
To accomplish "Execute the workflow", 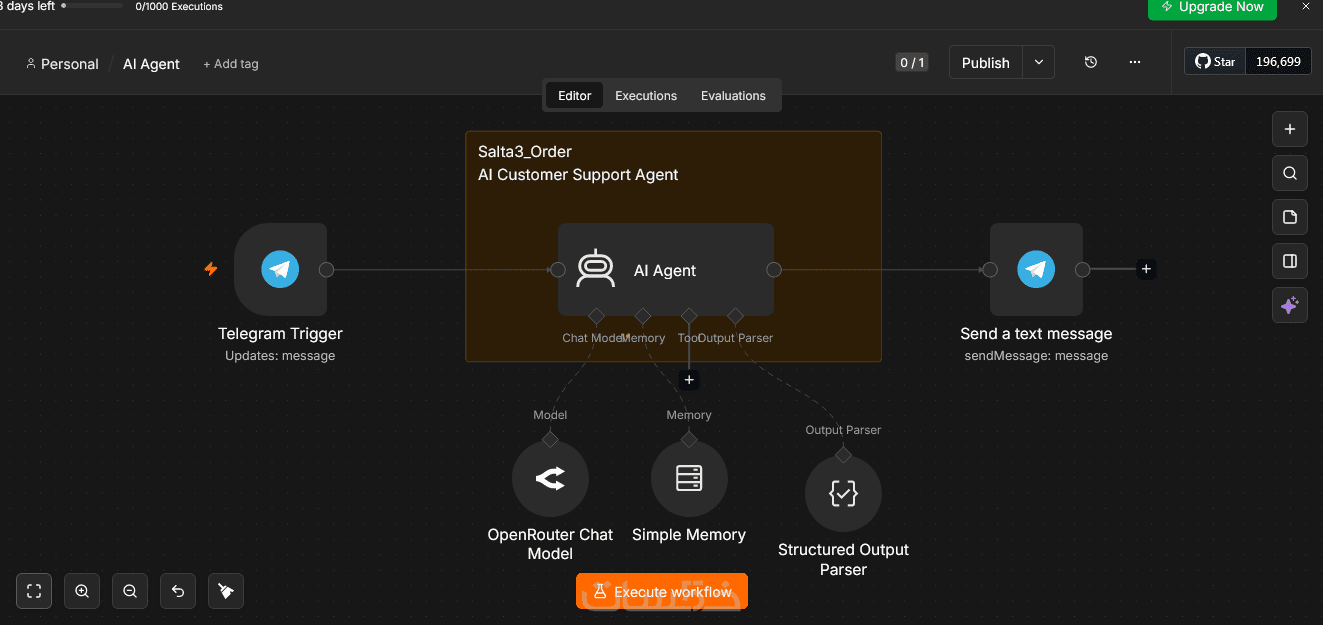I will point(662,591).
